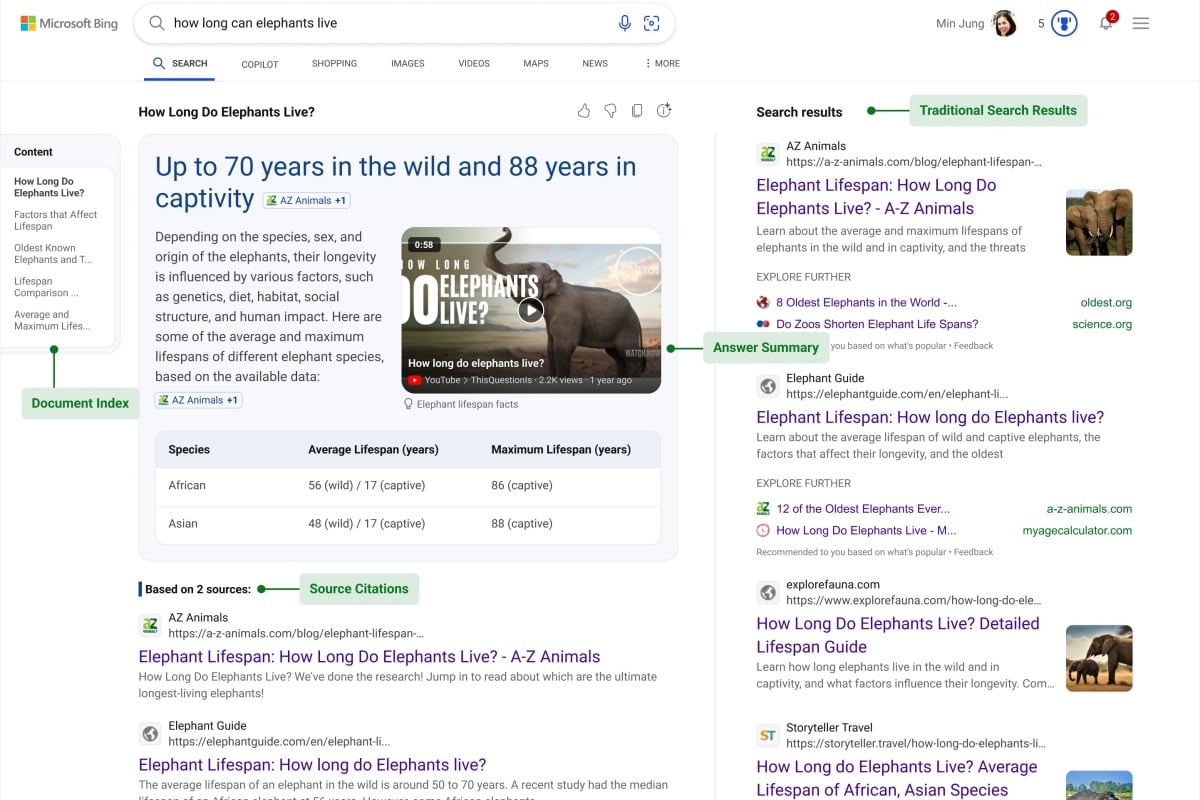This screenshot has width=1200, height=800.
Task: Click the Microsoft Bing logo
Action: 69,23
